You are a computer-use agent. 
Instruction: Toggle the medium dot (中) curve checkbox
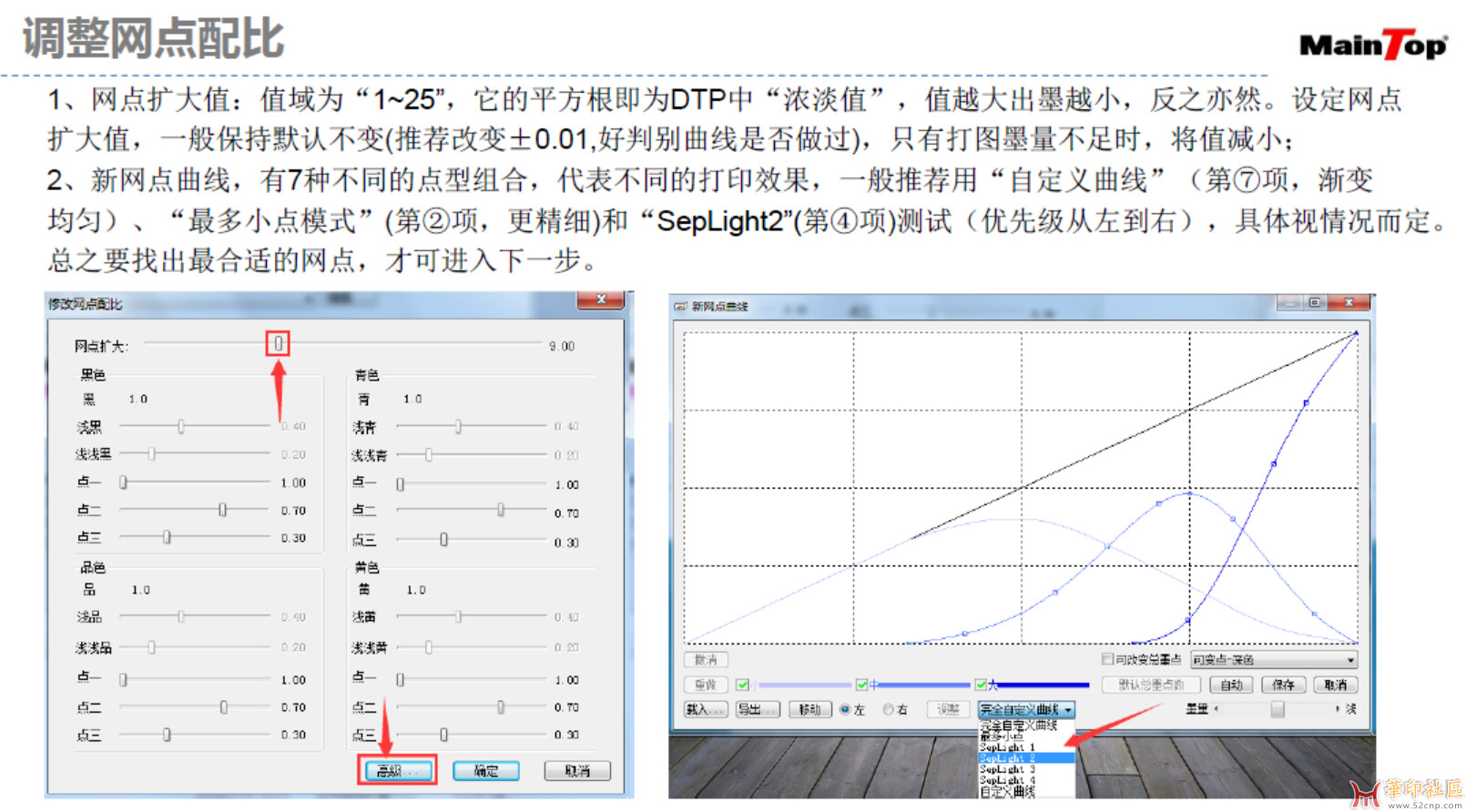point(861,685)
